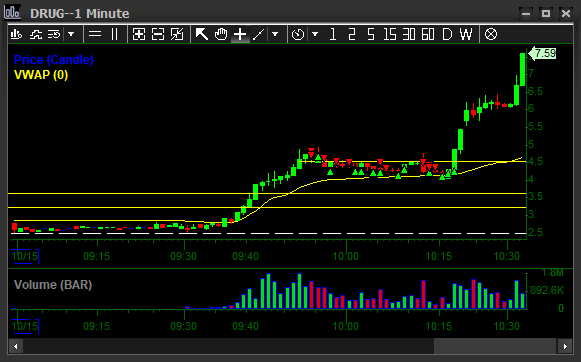581x362 pixels.
Task: Select the hand pan tool
Action: click(x=221, y=34)
